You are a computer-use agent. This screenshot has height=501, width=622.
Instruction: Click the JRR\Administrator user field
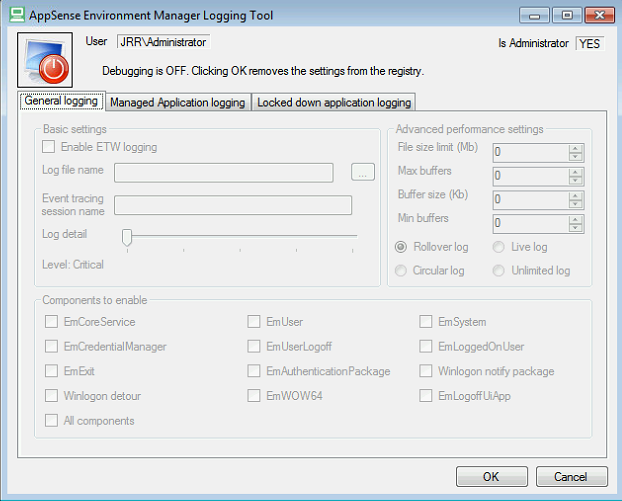click(163, 42)
